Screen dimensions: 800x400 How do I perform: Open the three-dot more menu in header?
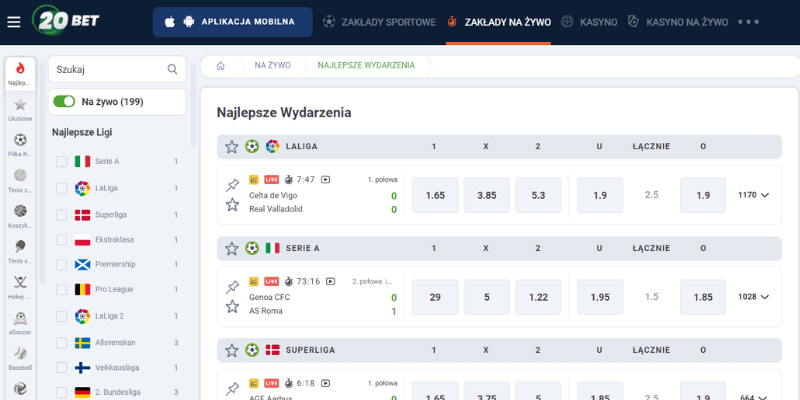pos(748,21)
